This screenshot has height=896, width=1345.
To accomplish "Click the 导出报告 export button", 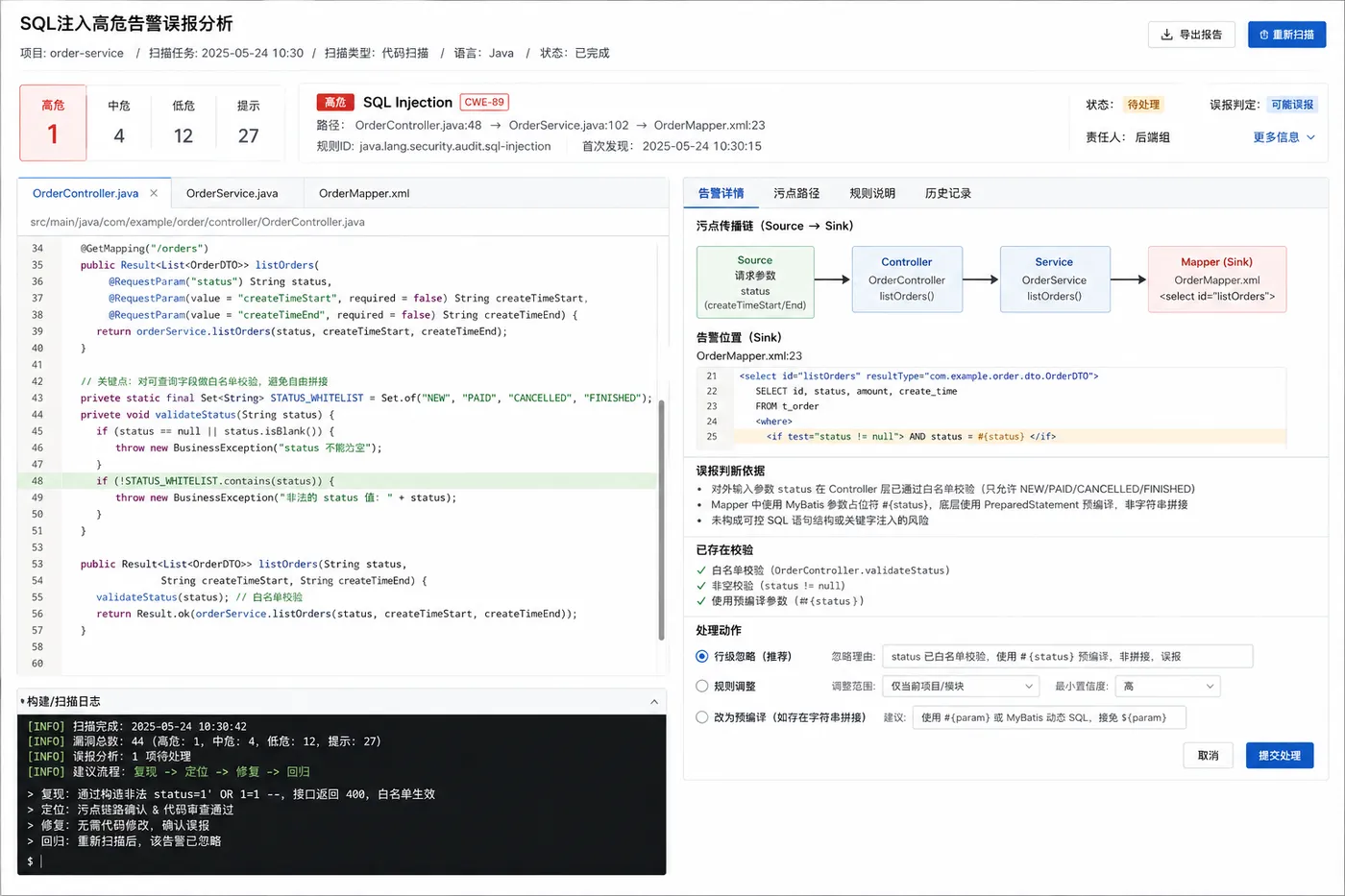I will 1191,35.
